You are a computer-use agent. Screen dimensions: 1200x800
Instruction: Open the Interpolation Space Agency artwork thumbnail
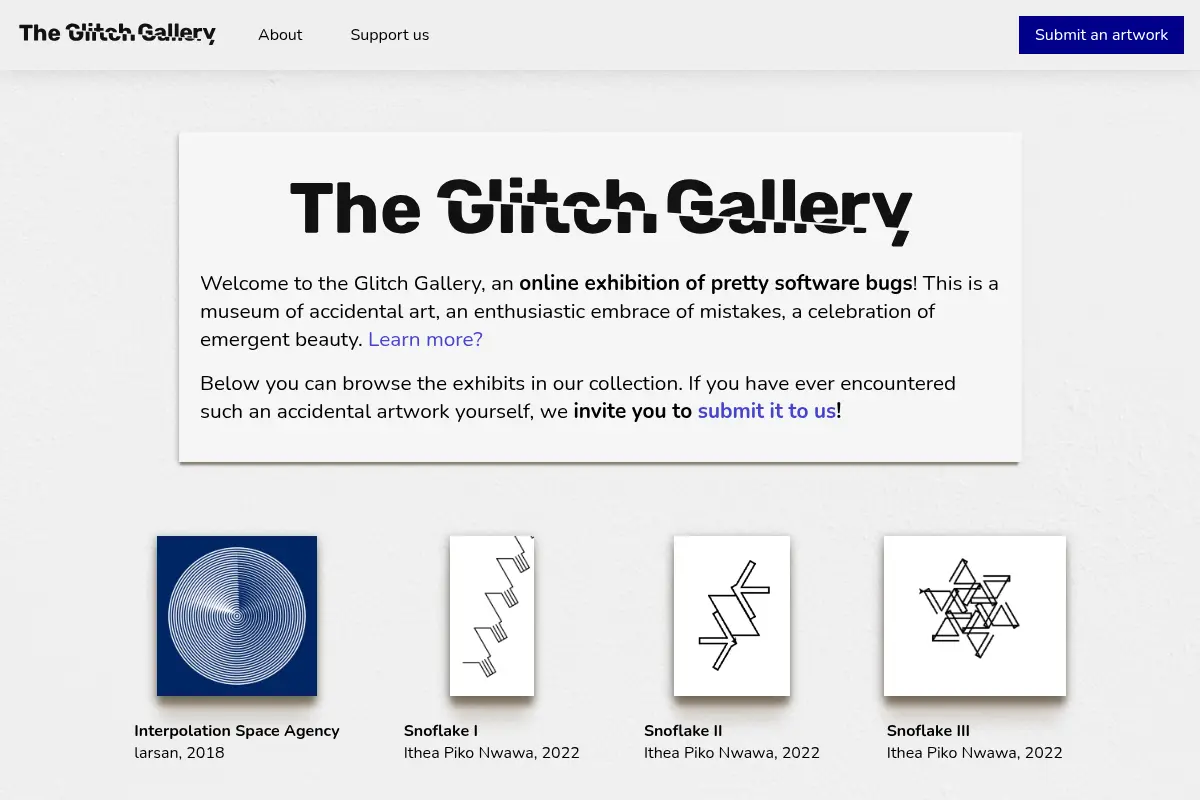tap(237, 616)
